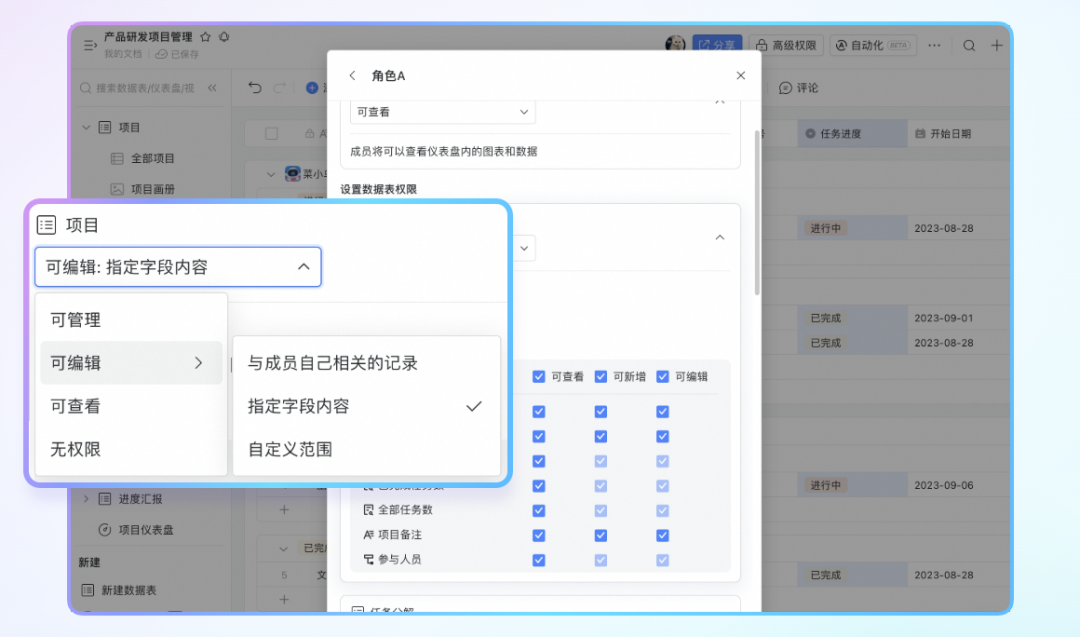The height and width of the screenshot is (637, 1080).
Task: Toggle the 可新增 header checkbox
Action: (x=601, y=377)
